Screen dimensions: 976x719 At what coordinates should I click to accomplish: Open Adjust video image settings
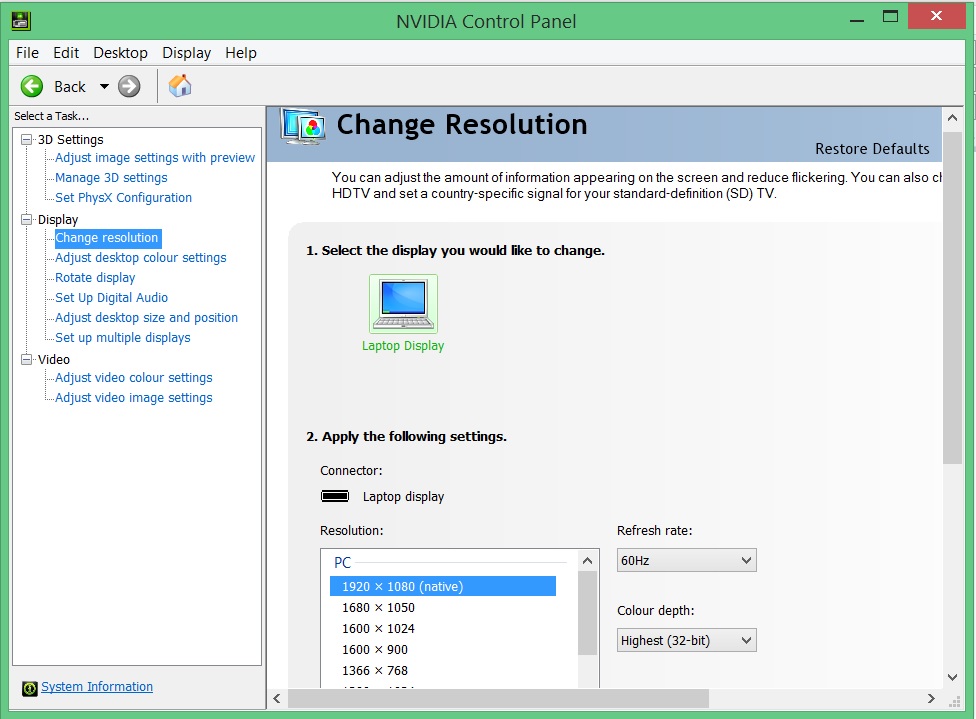click(x=134, y=397)
